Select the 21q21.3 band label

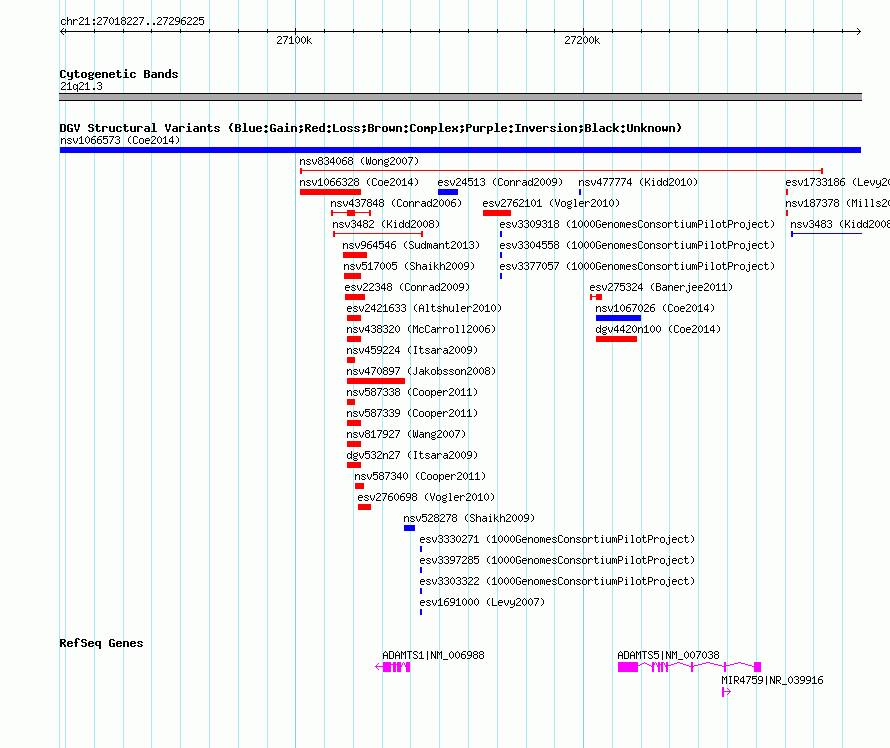[x=81, y=86]
